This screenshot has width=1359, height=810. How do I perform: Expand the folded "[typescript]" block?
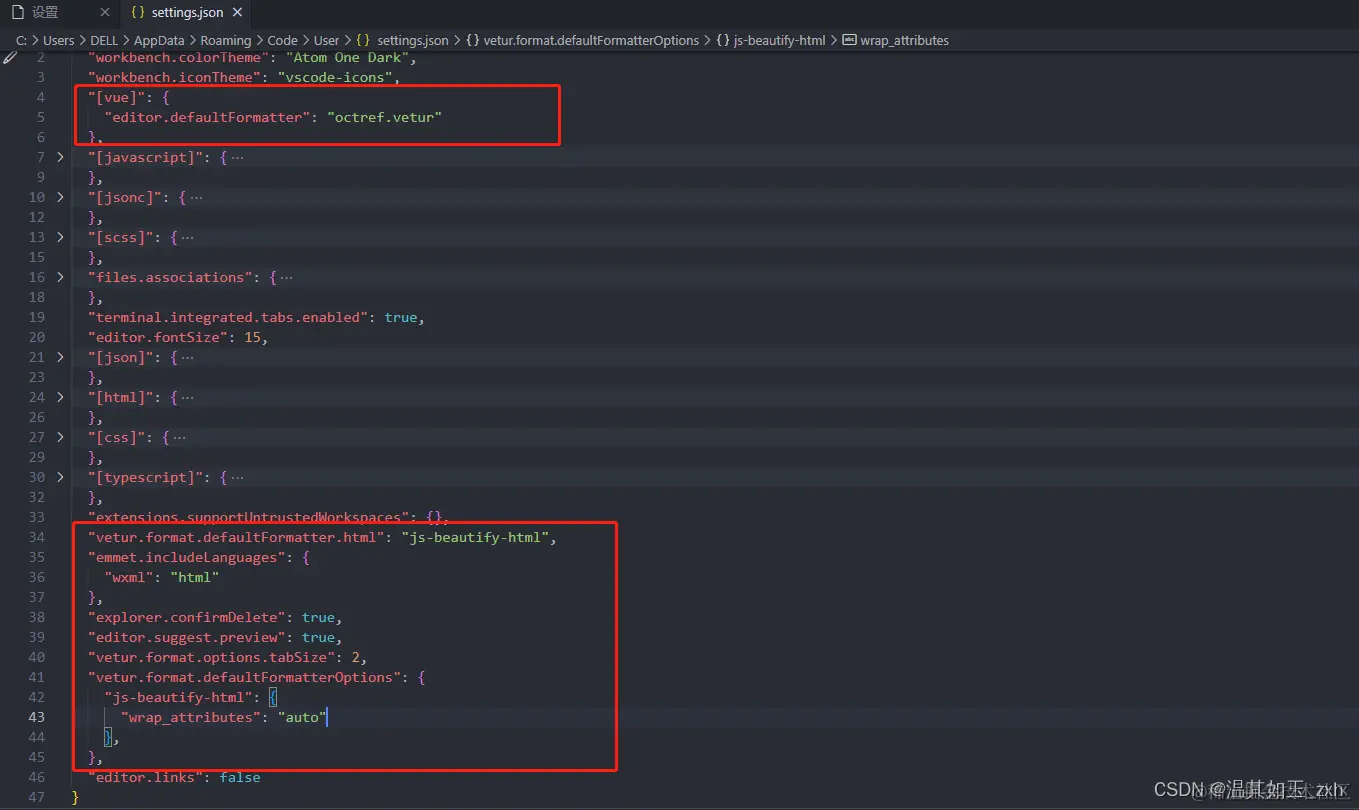60,477
